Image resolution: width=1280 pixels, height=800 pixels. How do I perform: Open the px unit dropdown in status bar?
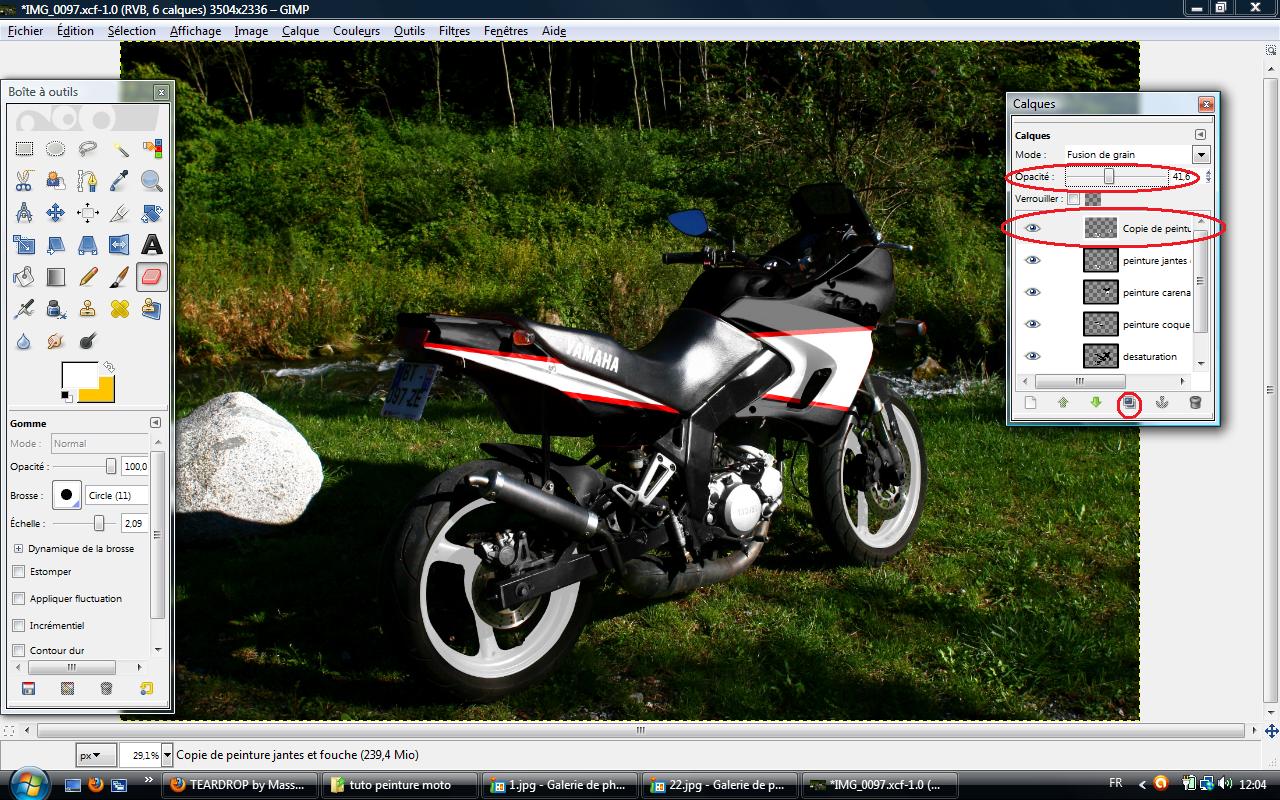pyautogui.click(x=97, y=755)
